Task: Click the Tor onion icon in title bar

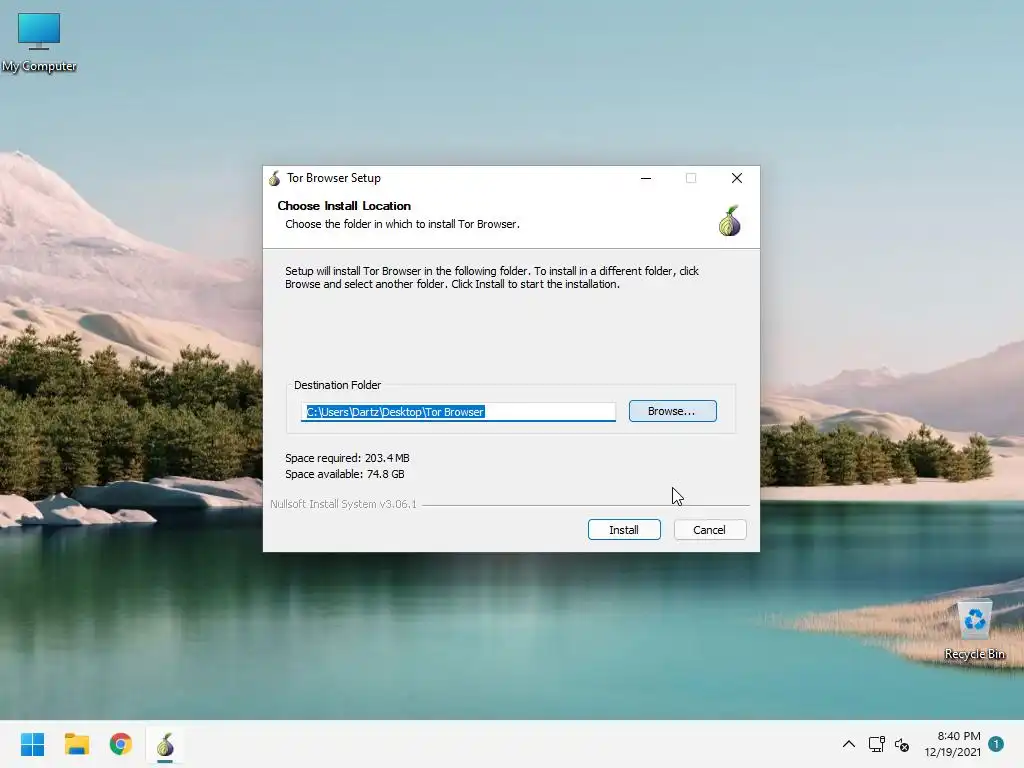Action: tap(274, 178)
